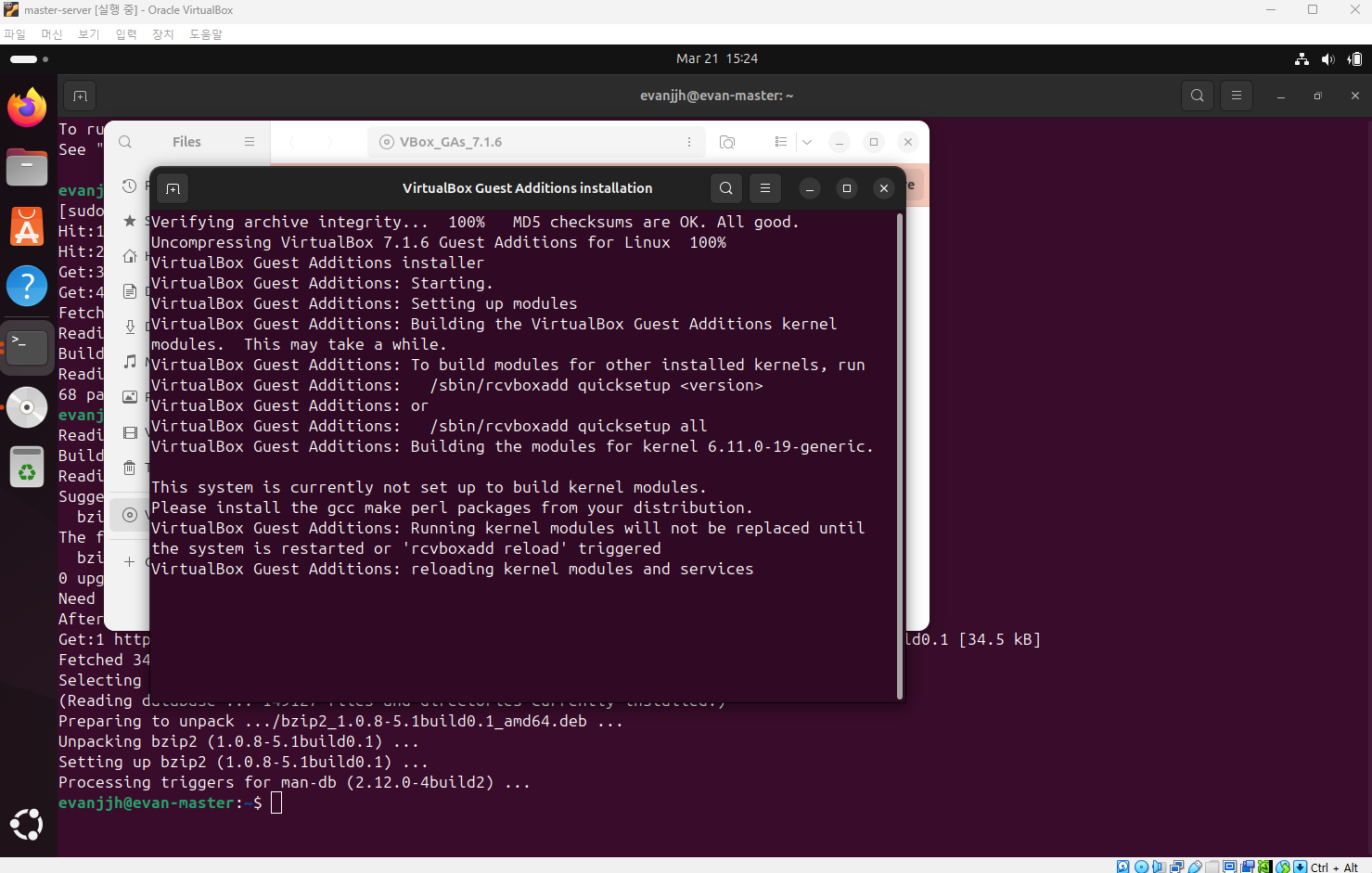This screenshot has height=873, width=1372.
Task: Select the Terminal icon in the dock
Action: (27, 347)
